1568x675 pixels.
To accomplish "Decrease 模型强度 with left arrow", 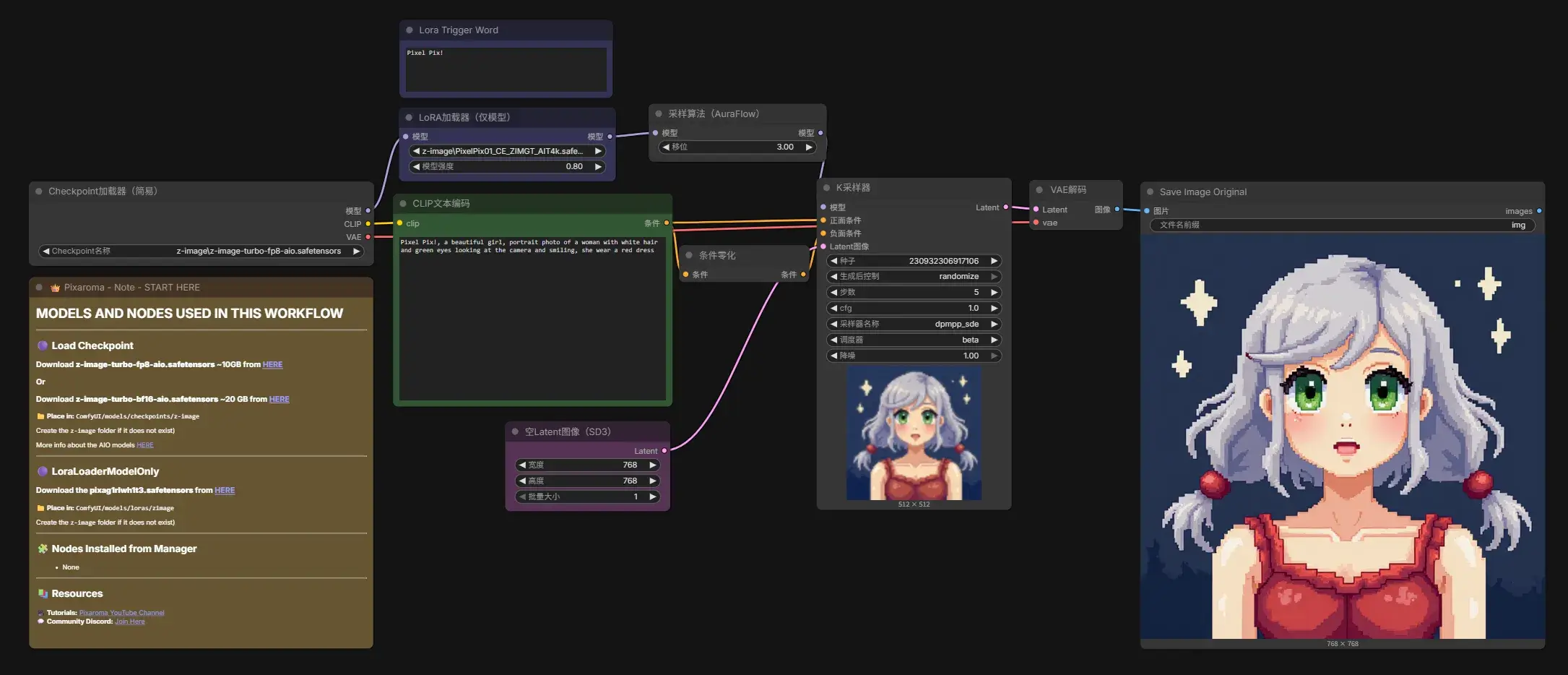I will coord(416,167).
